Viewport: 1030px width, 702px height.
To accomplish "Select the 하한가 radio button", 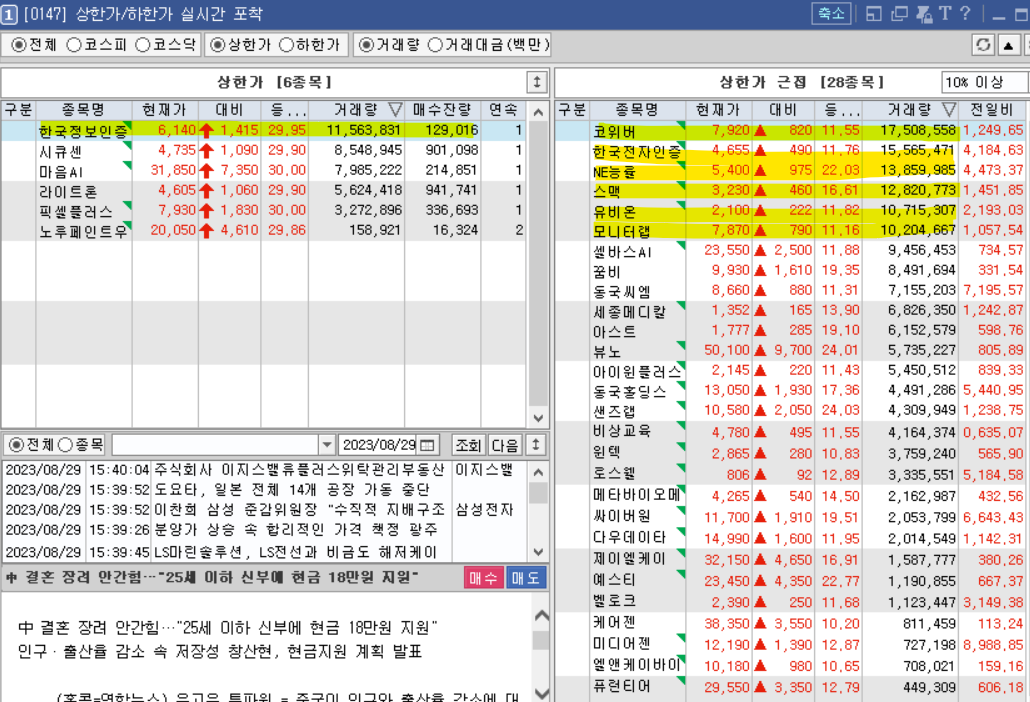I will (x=286, y=45).
